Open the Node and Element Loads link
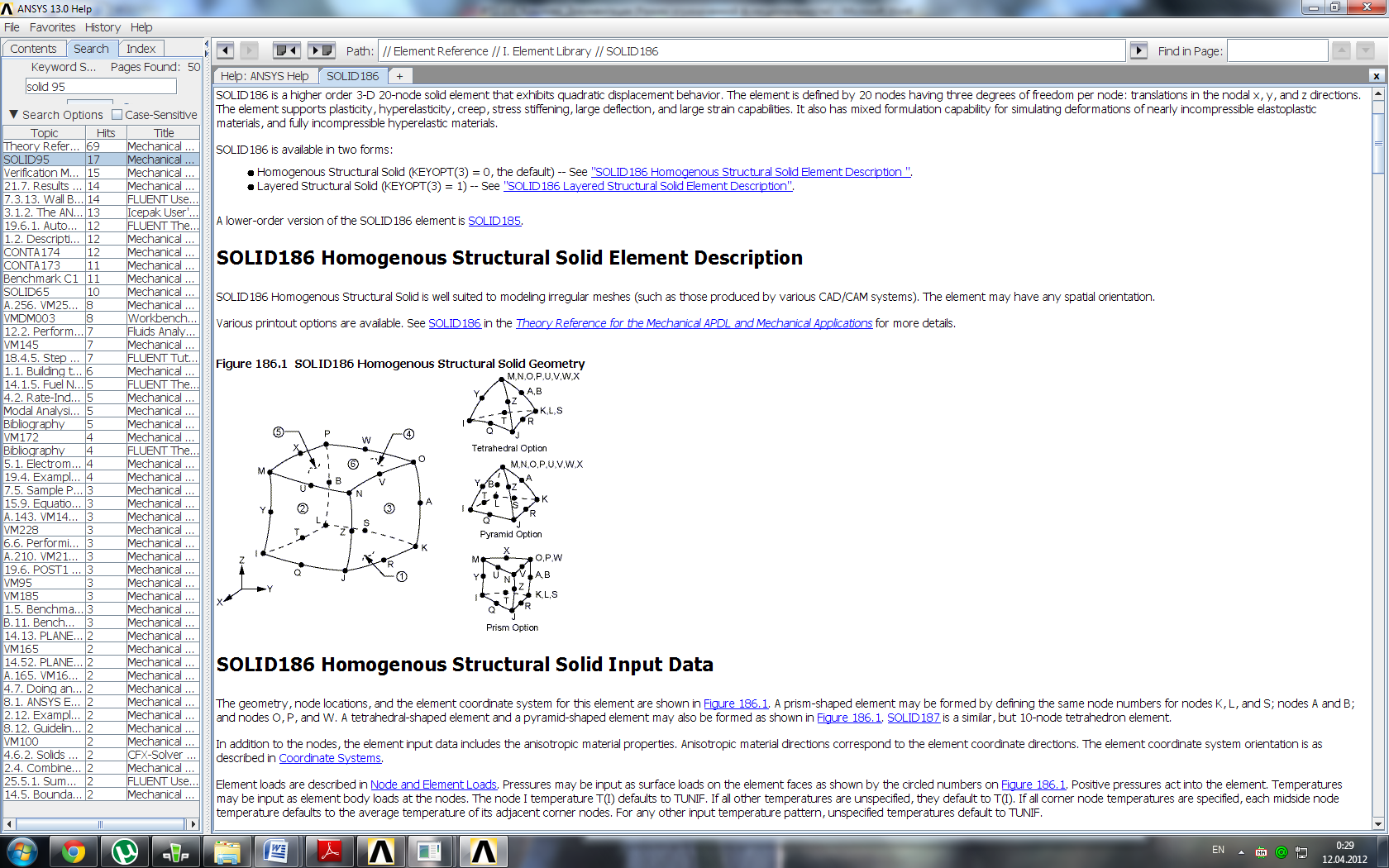1389x868 pixels. tap(433, 785)
